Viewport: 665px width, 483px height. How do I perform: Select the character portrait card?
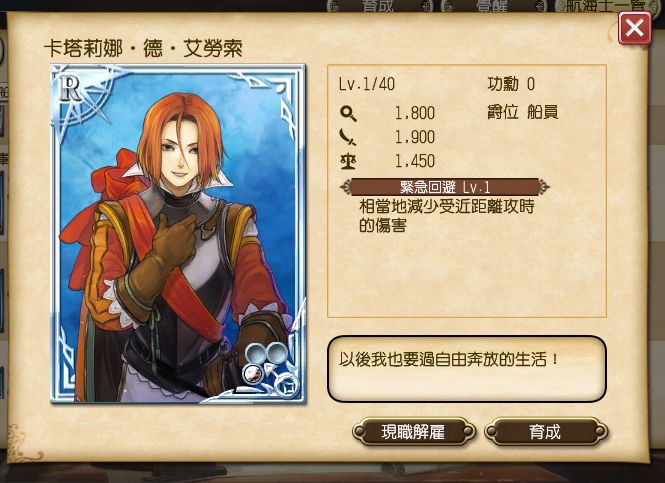click(x=178, y=234)
